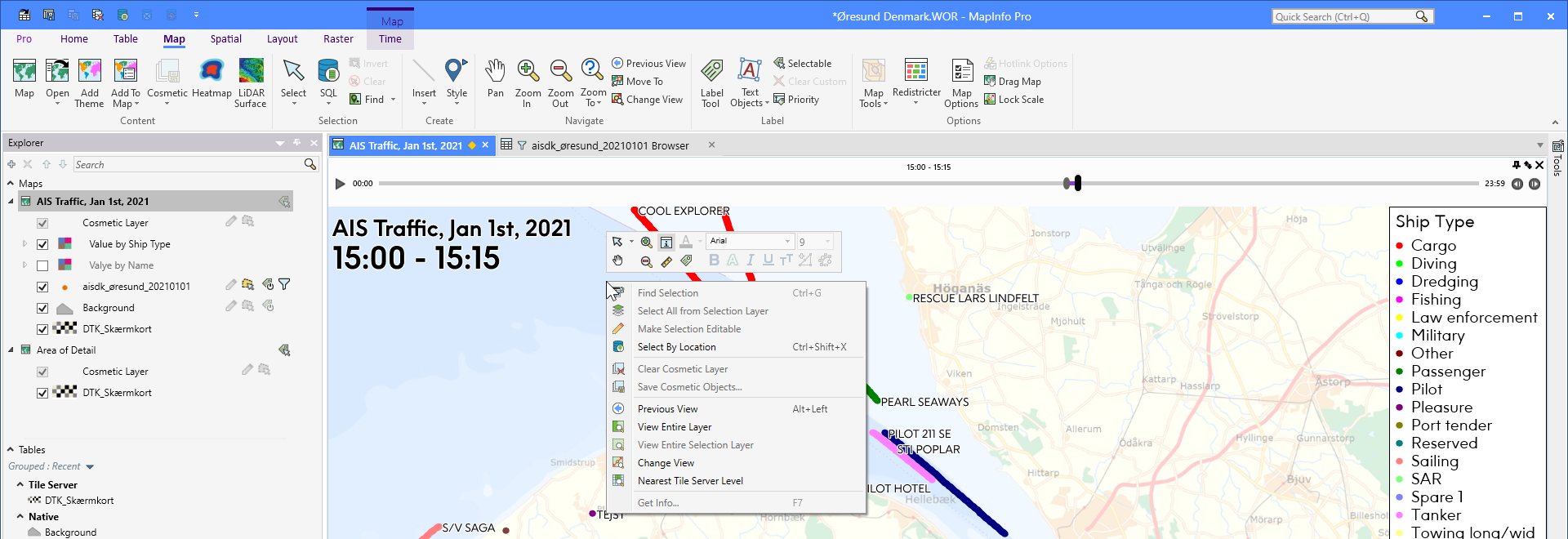Click the add (plus) icon in Explorer toolbar
This screenshot has width=1568, height=539.
pyautogui.click(x=11, y=164)
